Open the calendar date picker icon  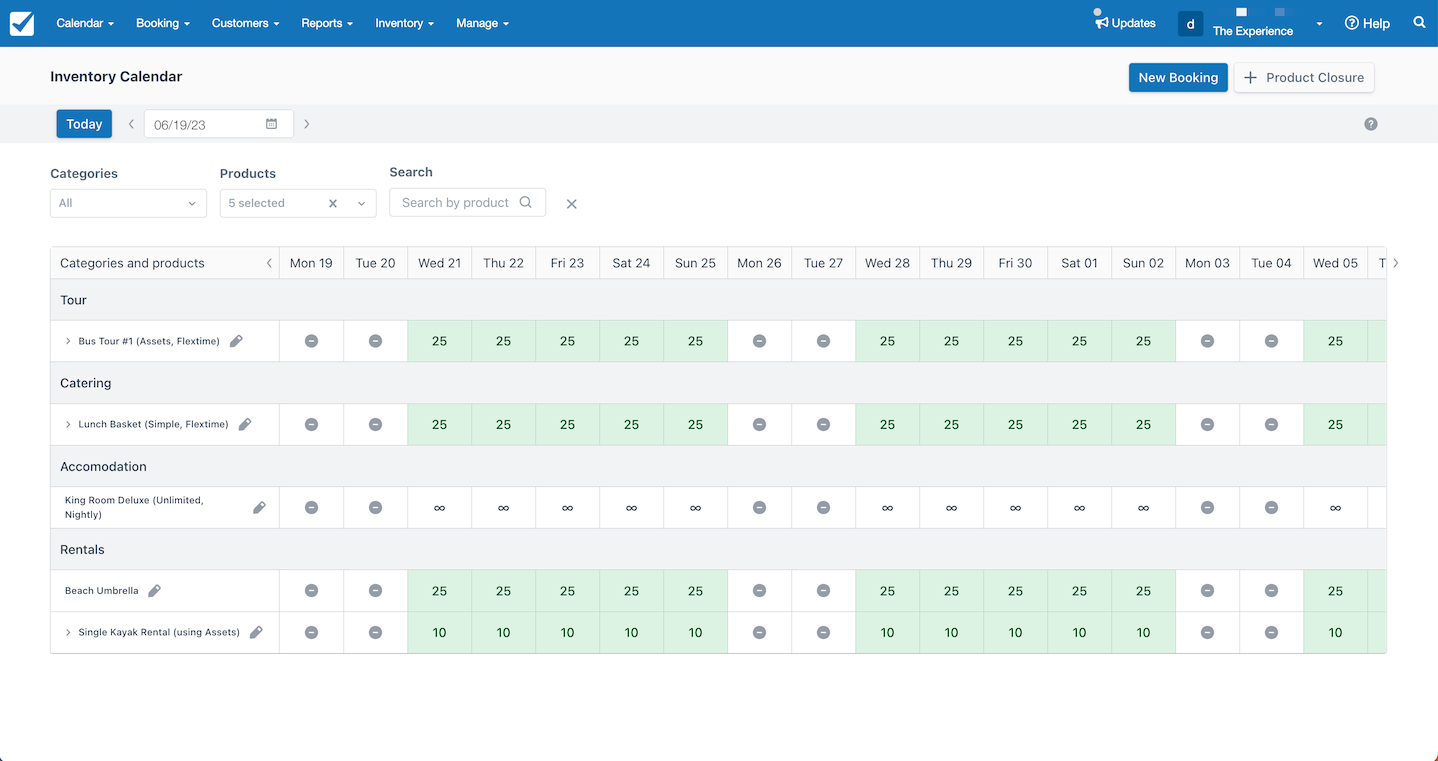click(x=271, y=124)
